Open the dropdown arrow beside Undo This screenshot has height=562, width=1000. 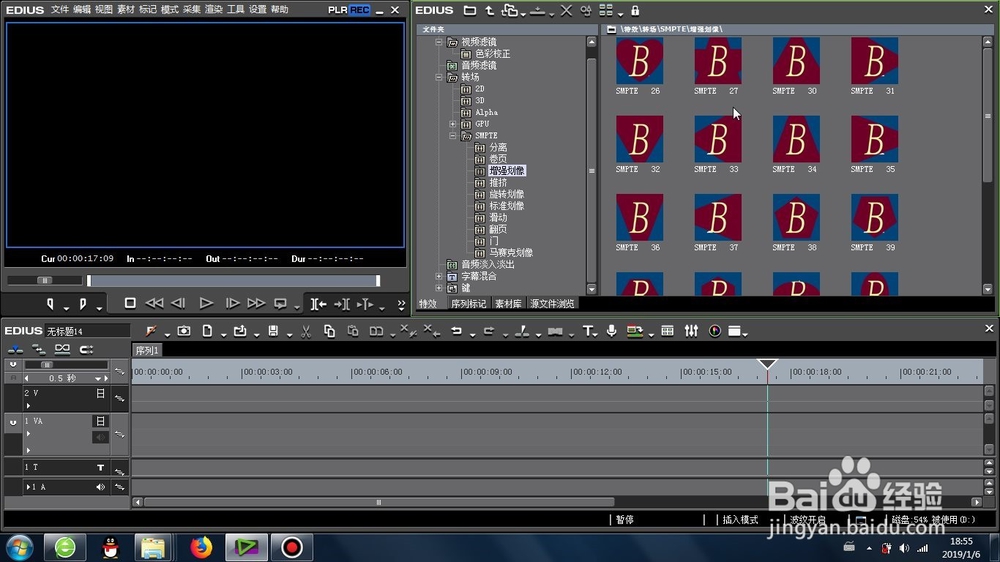[x=472, y=334]
